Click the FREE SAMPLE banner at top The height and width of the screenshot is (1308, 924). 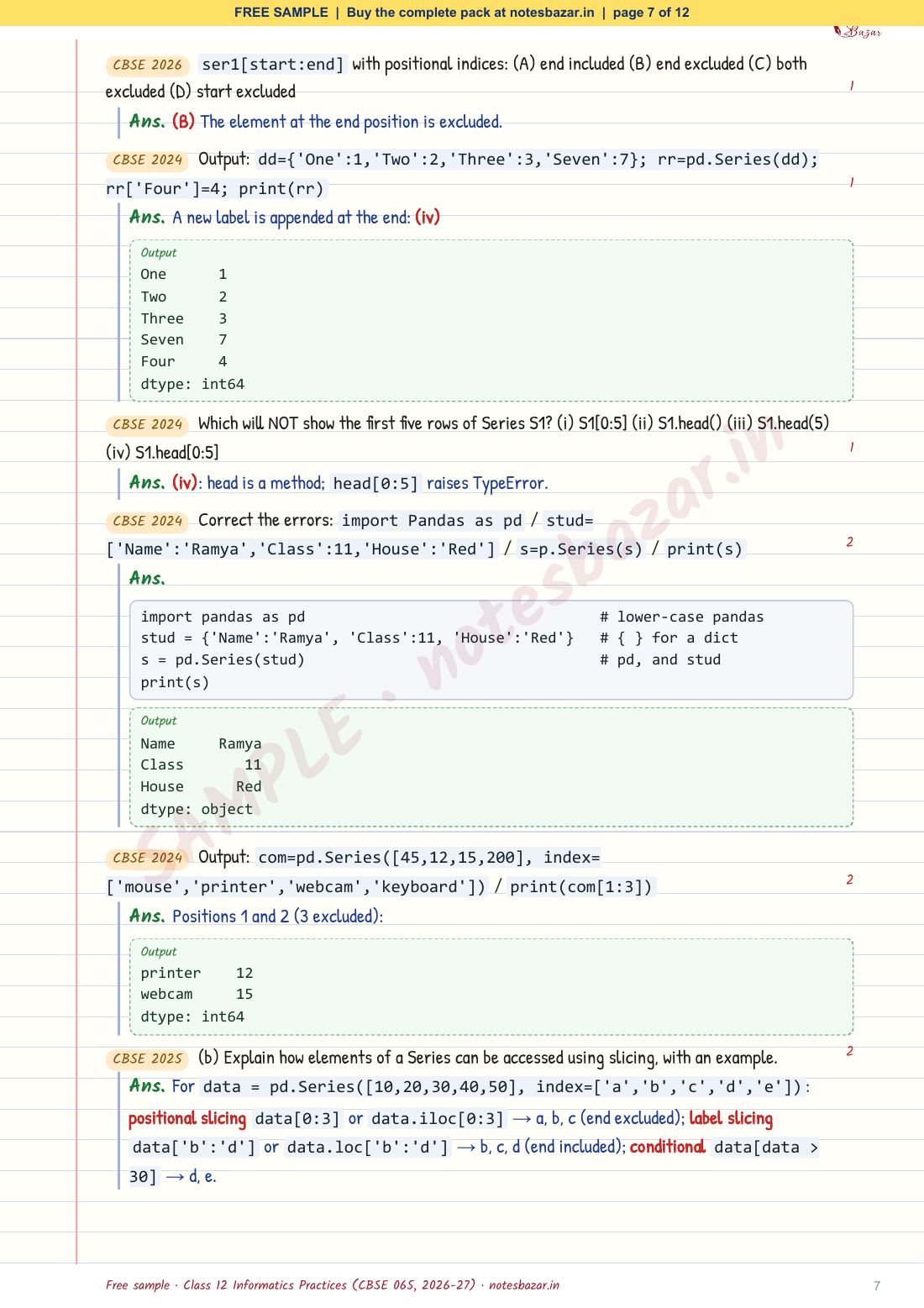[462, 13]
